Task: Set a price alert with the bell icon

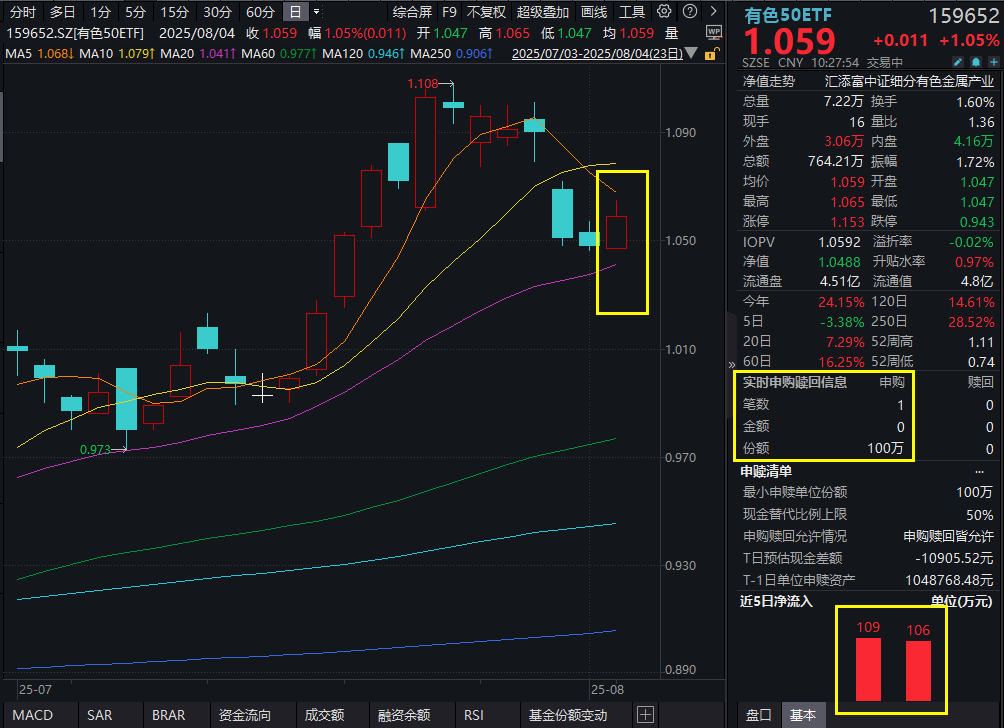Action: tap(975, 62)
